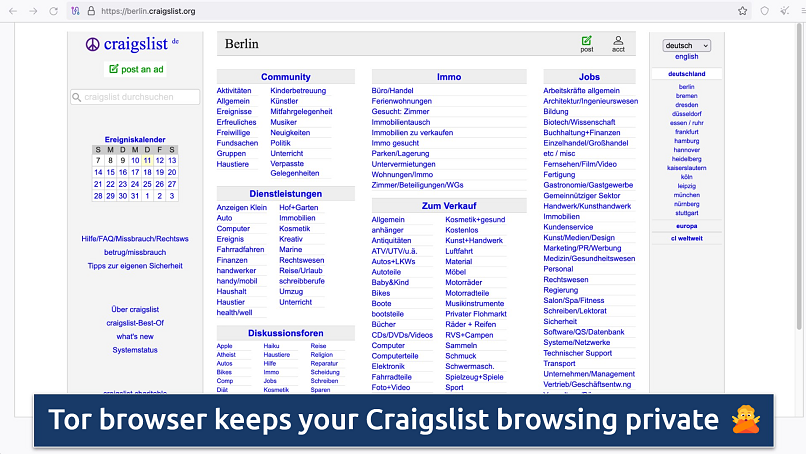Image resolution: width=806 pixels, height=454 pixels.
Task: Open the Jobs section heading
Action: (x=589, y=77)
